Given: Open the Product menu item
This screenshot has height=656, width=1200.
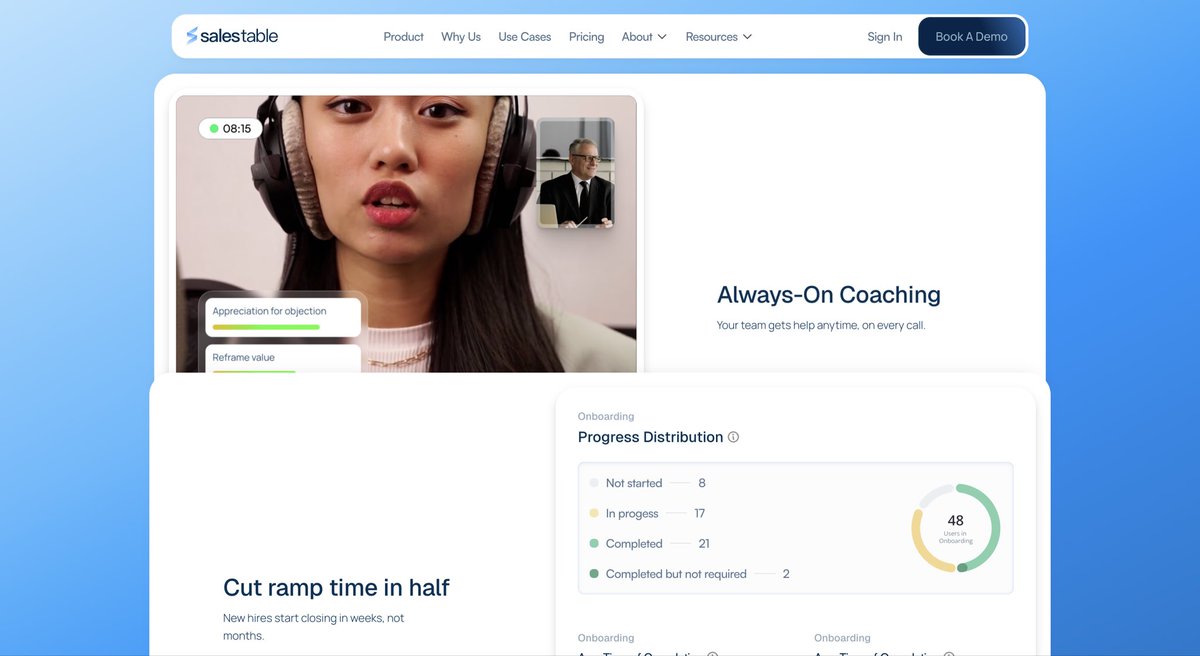Looking at the screenshot, I should (403, 37).
